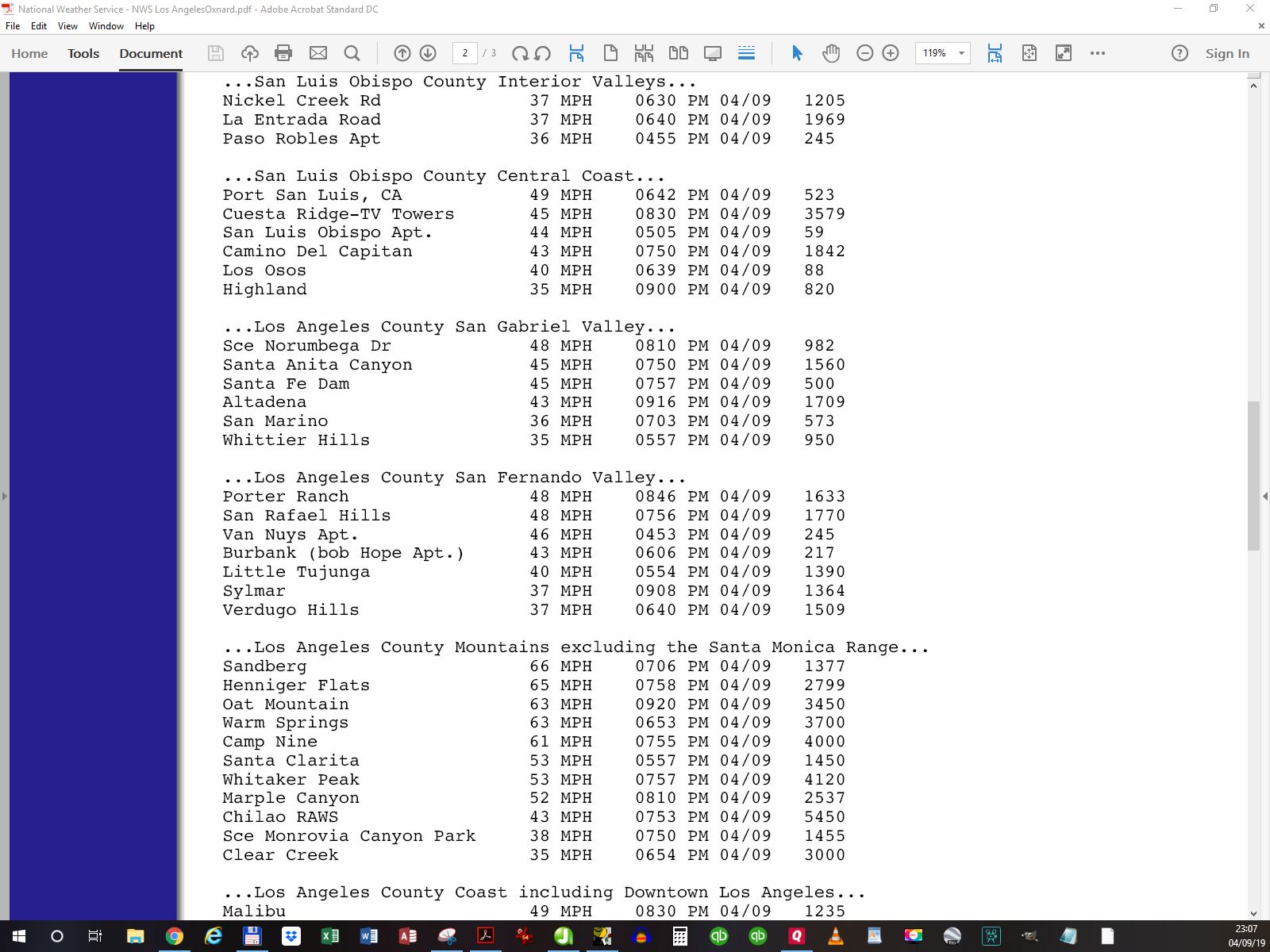Select the Hand pan tool
1270x952 pixels.
pos(831,53)
